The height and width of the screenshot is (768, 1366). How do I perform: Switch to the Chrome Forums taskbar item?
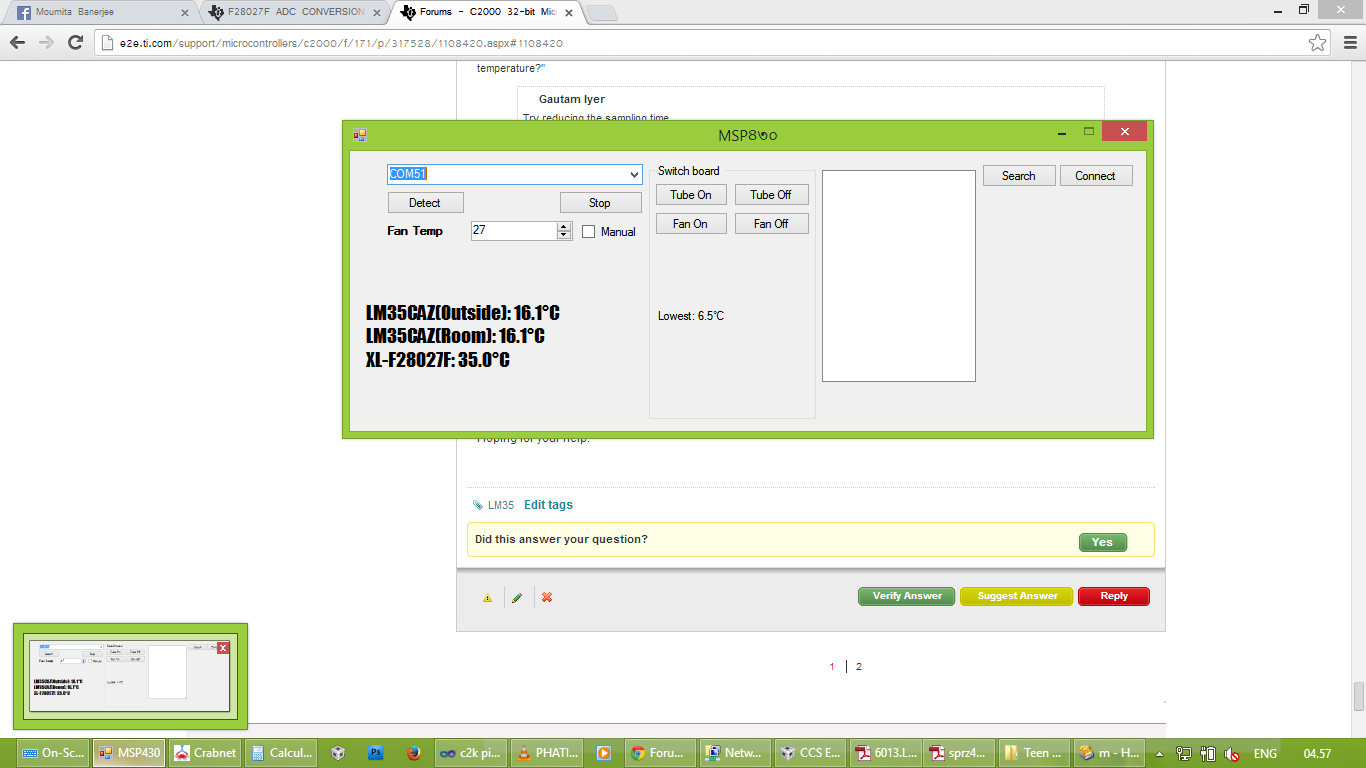click(661, 753)
